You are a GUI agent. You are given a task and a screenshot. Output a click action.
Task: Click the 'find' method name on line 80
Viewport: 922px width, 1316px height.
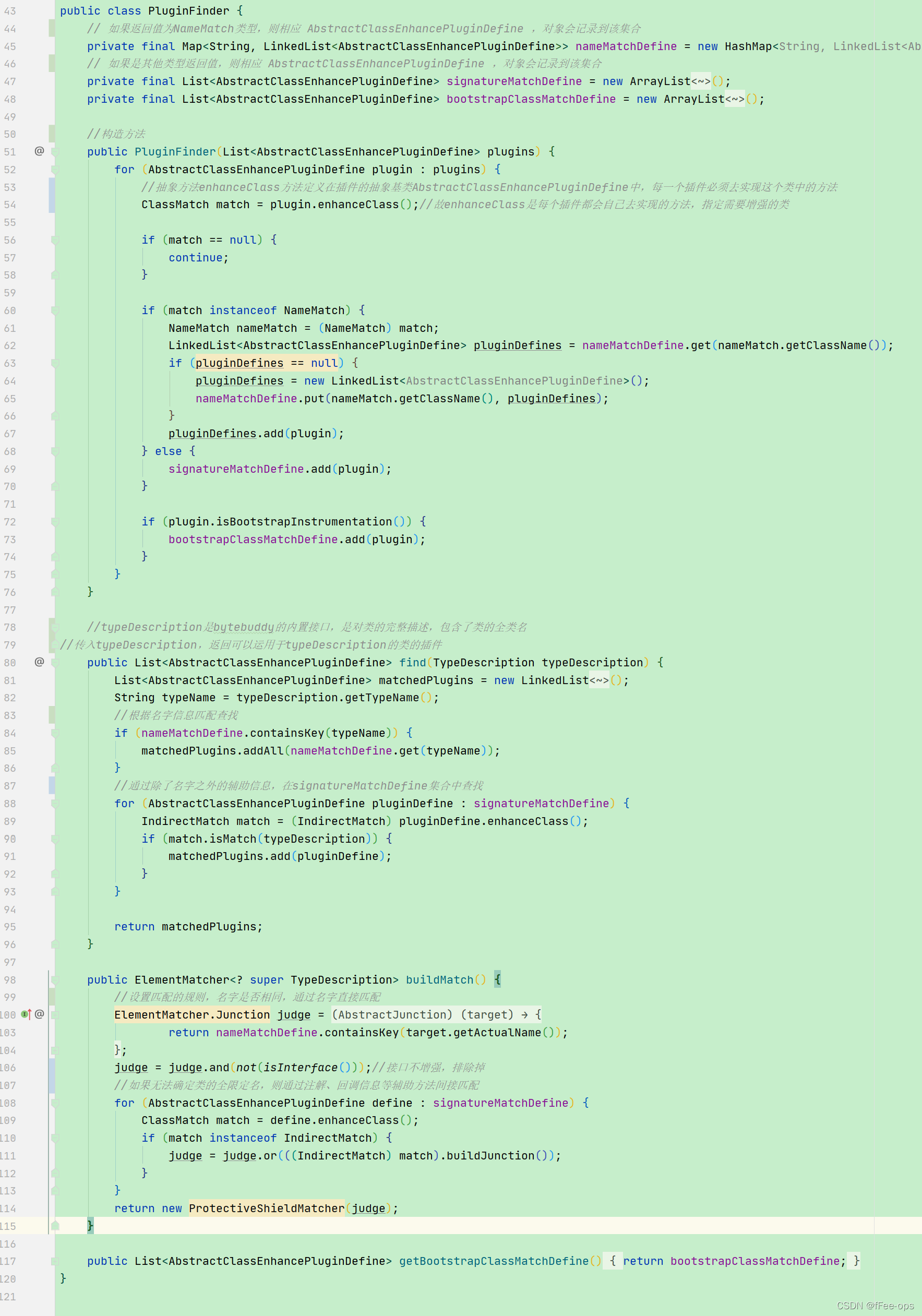point(413,663)
